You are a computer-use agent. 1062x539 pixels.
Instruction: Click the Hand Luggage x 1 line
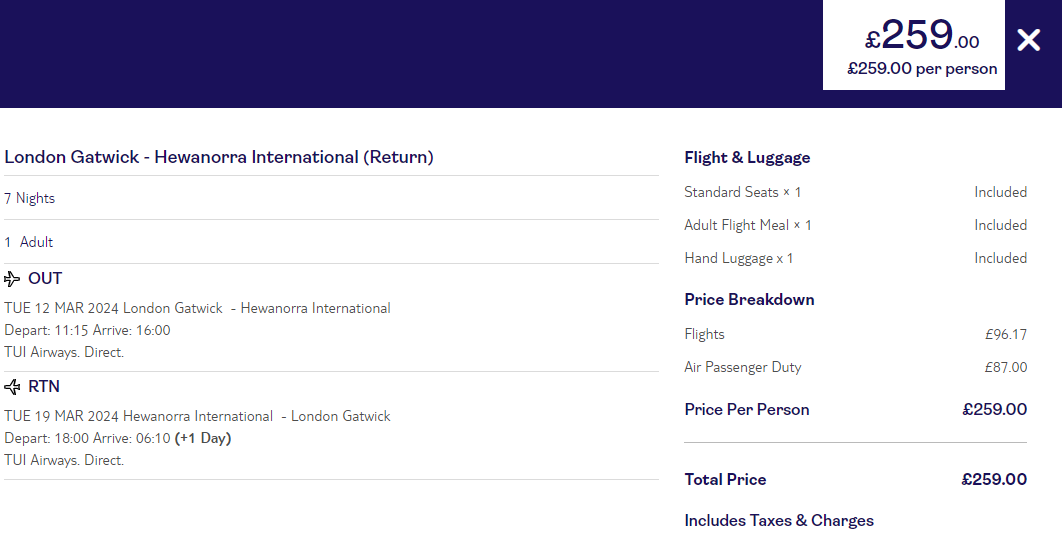click(x=855, y=259)
